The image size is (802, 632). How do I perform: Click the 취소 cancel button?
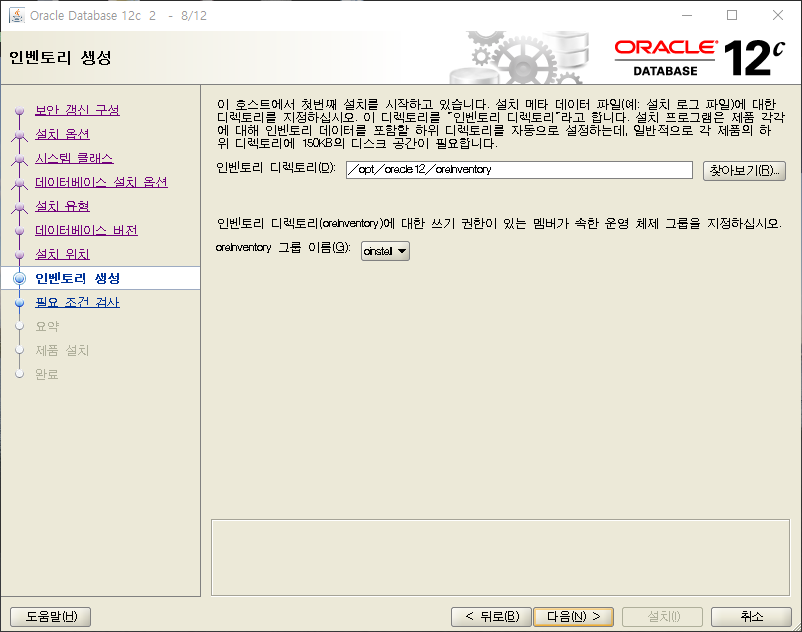[751, 617]
